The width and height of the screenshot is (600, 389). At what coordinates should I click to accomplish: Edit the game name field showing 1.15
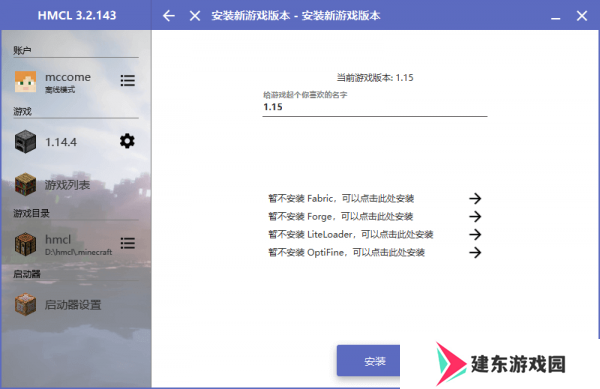click(375, 107)
